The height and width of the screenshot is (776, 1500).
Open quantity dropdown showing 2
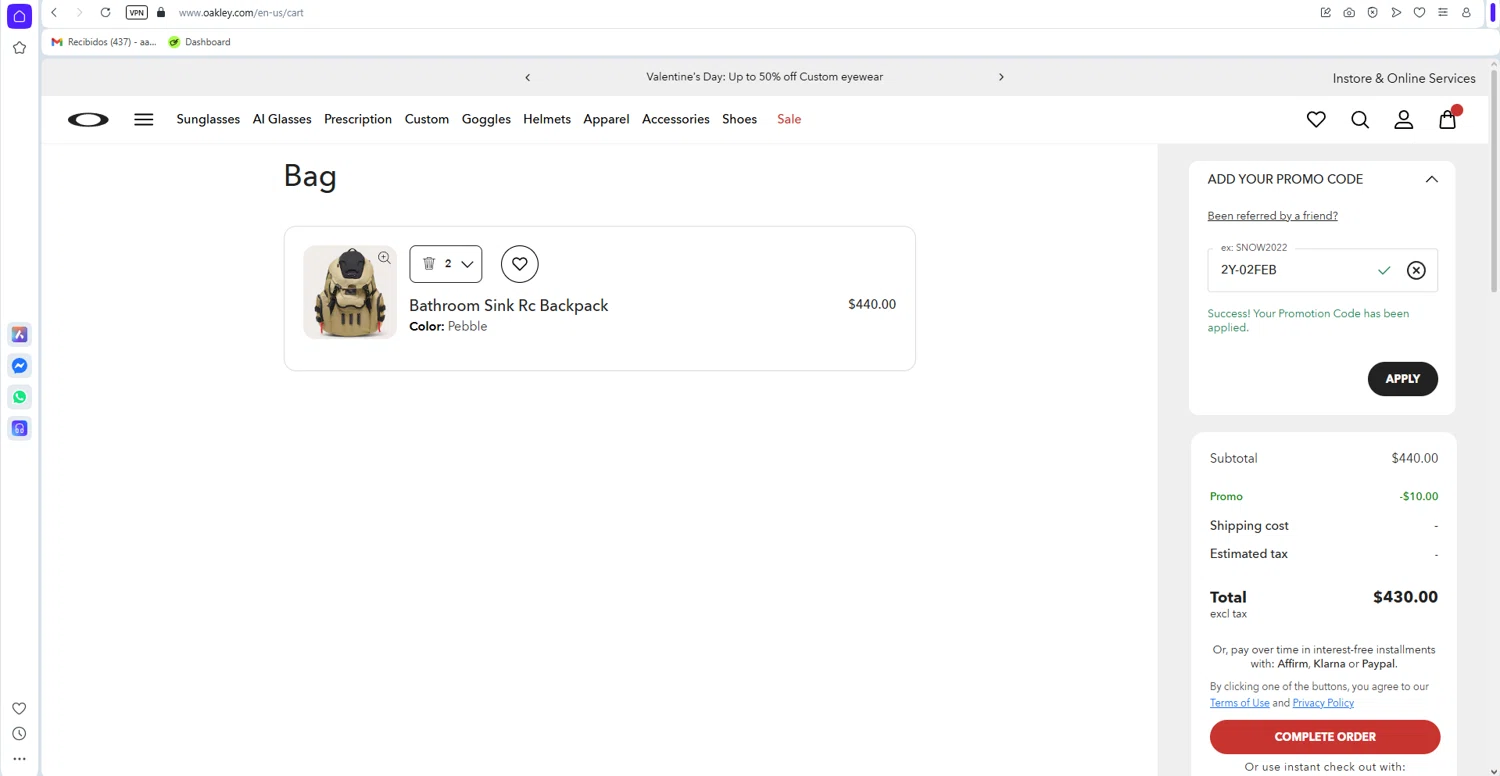point(446,264)
